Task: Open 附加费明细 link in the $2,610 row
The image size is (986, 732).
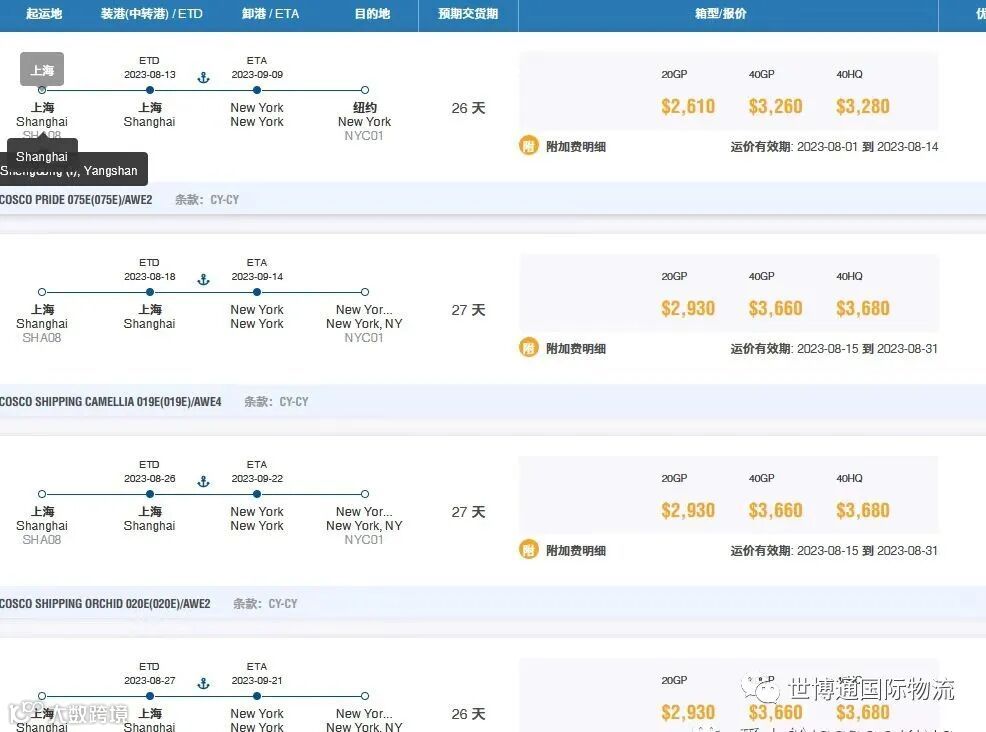Action: click(575, 147)
